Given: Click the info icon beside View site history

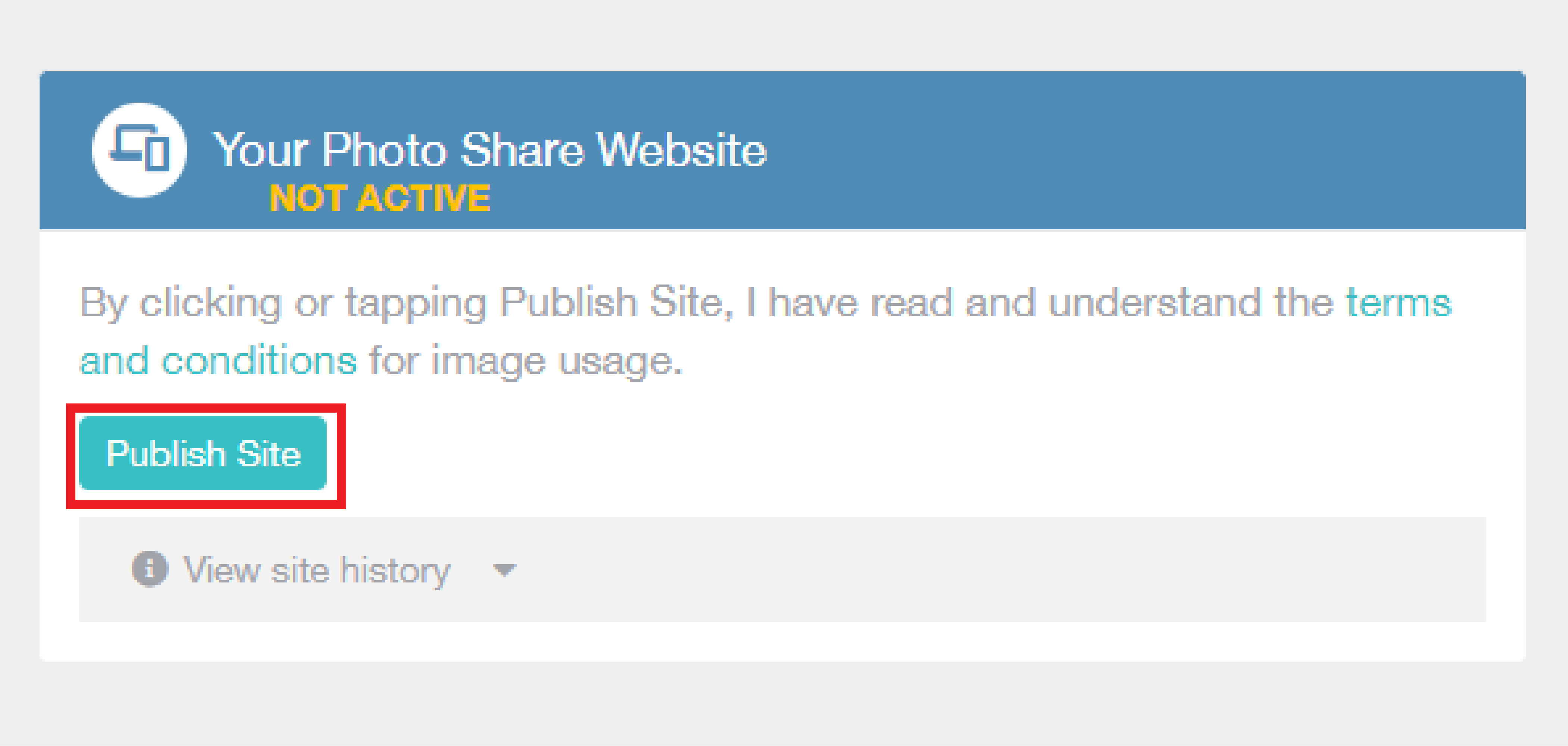Looking at the screenshot, I should coord(149,569).
